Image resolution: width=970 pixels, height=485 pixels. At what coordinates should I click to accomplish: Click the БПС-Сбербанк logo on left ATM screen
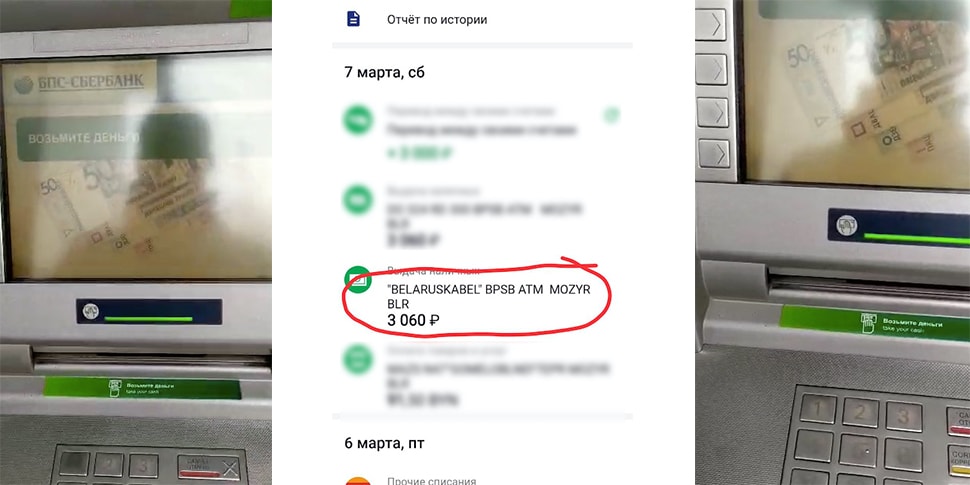click(79, 82)
